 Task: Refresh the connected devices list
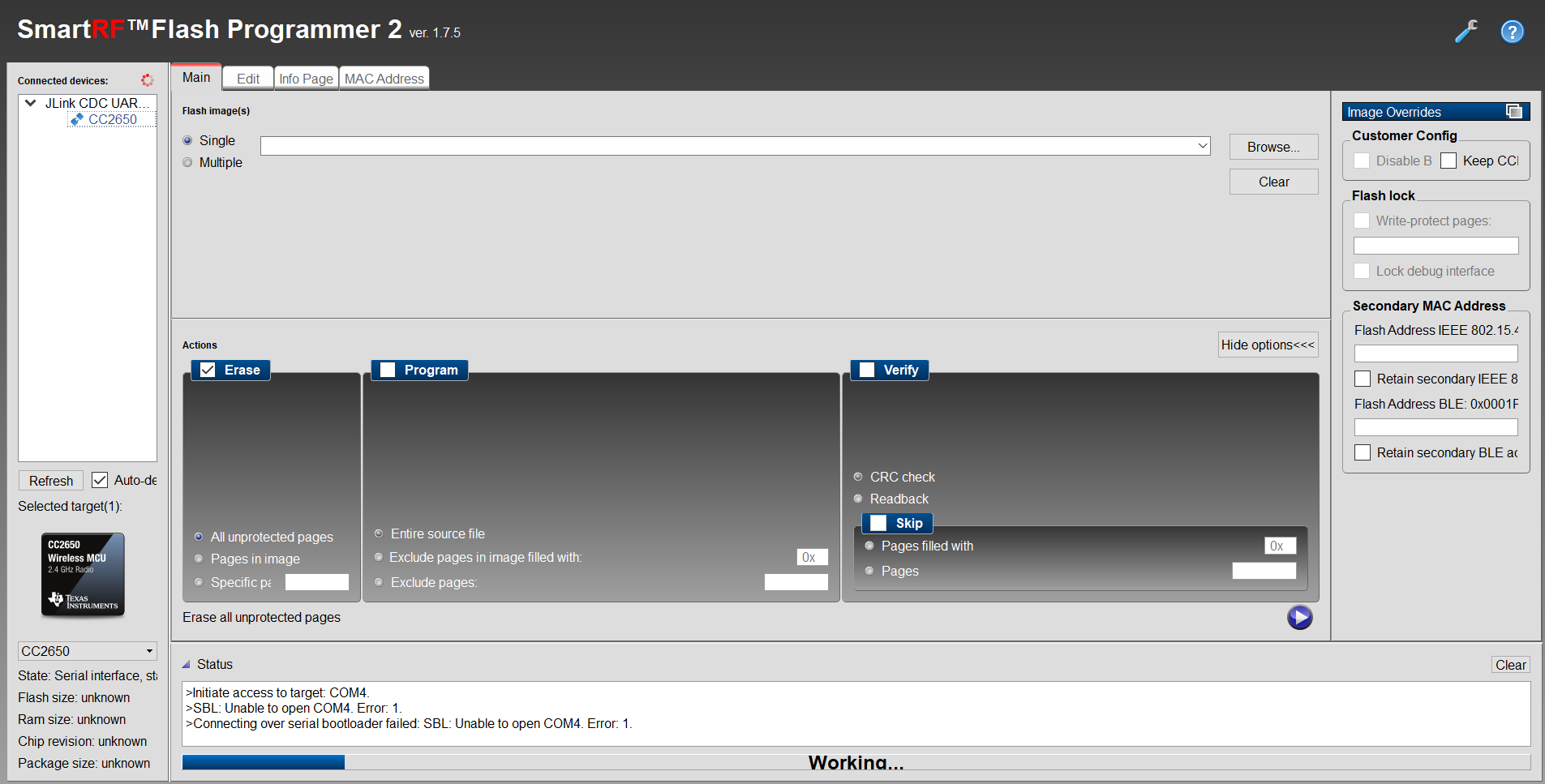click(51, 481)
